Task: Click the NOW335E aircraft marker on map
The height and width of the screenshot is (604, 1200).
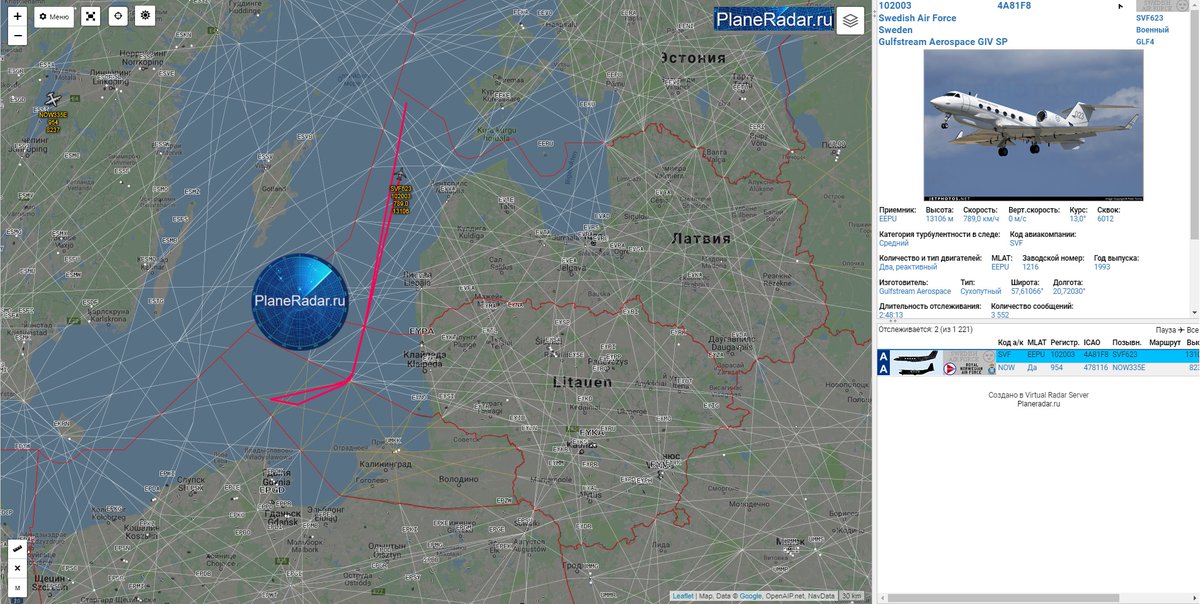Action: 53,99
